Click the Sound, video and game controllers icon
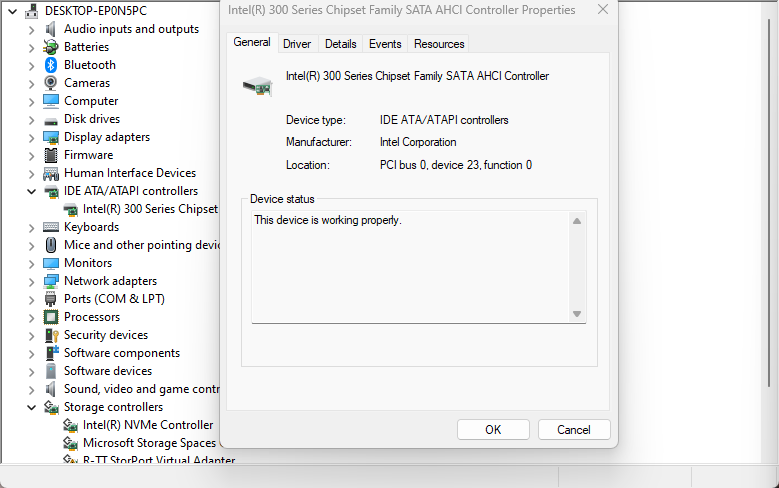The image size is (779, 488). pyautogui.click(x=51, y=389)
